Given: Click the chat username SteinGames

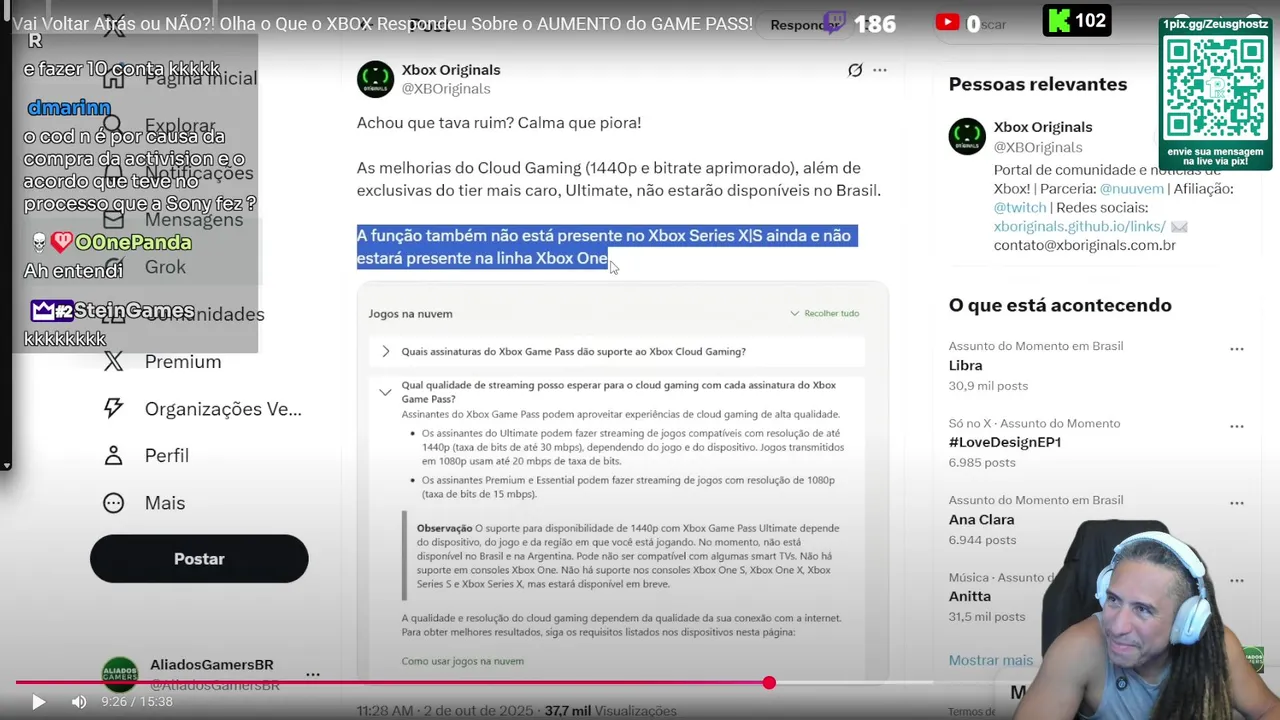Looking at the screenshot, I should [x=134, y=311].
